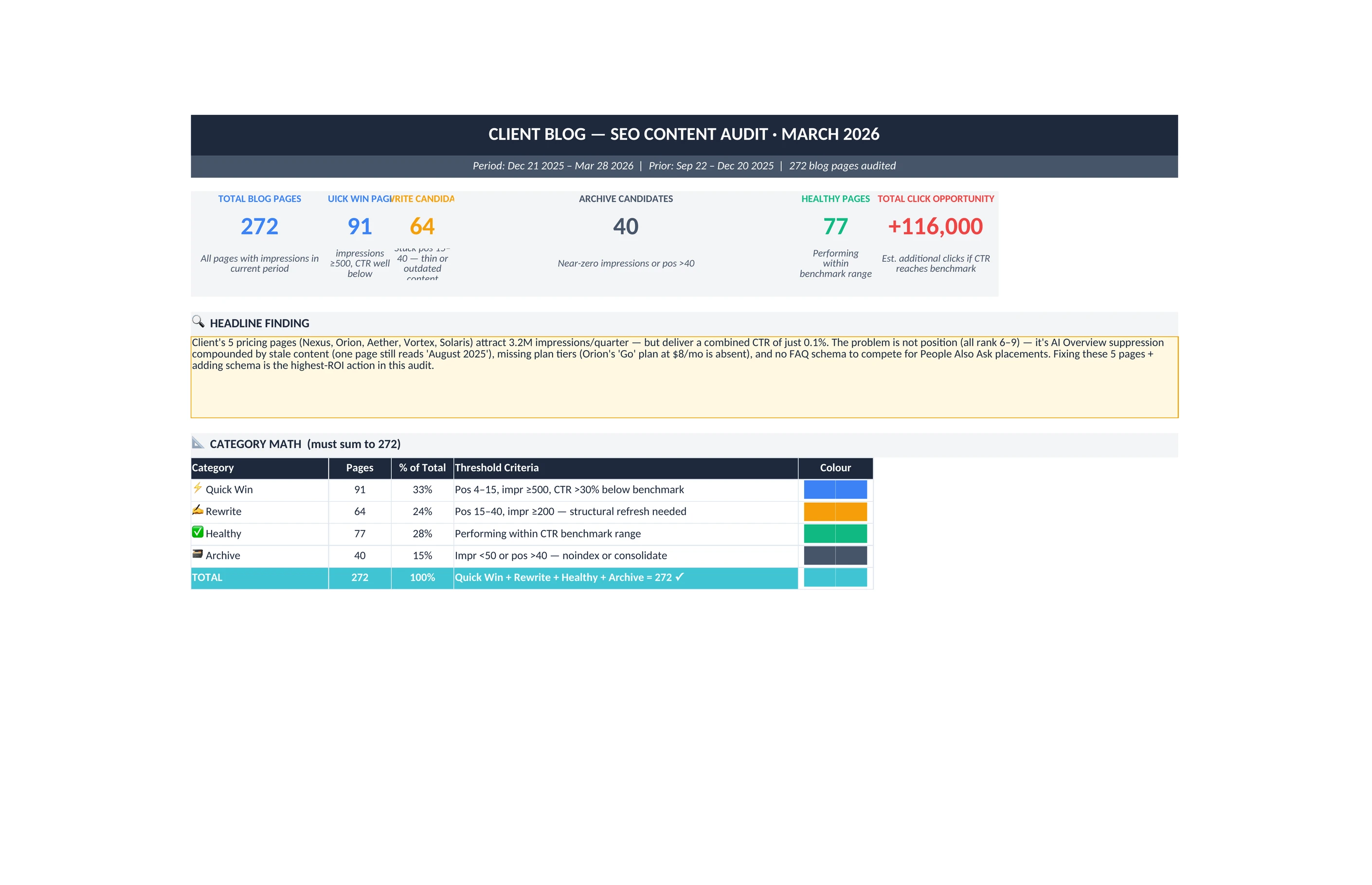1372x885 pixels.
Task: Click the lightning bolt icon for Quick Win
Action: 197,488
